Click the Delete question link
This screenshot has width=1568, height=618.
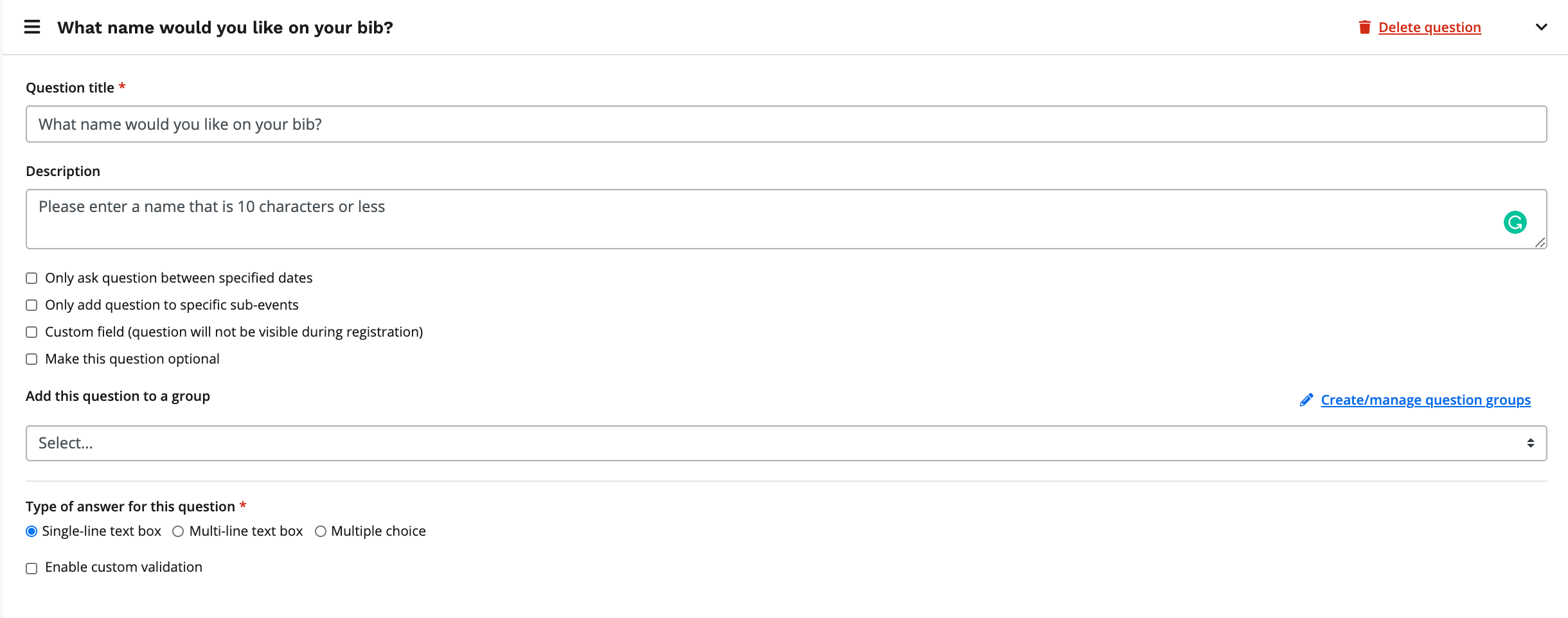pyautogui.click(x=1429, y=28)
